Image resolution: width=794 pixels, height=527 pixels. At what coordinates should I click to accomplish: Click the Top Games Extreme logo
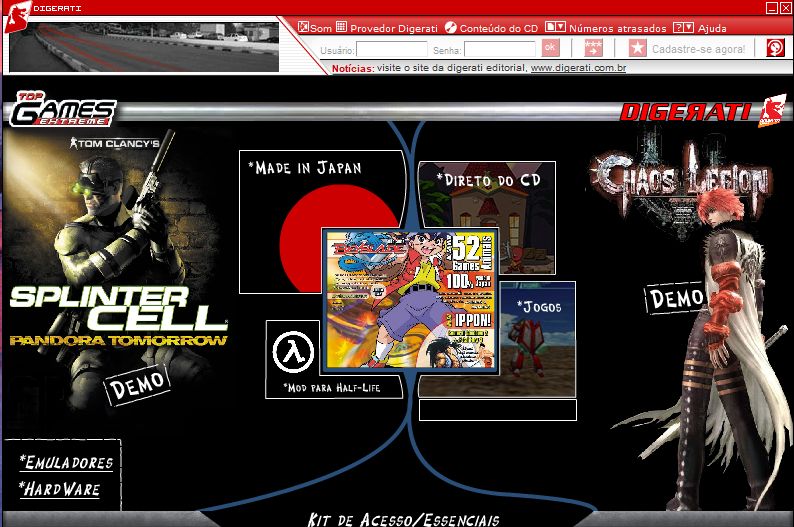pyautogui.click(x=64, y=109)
